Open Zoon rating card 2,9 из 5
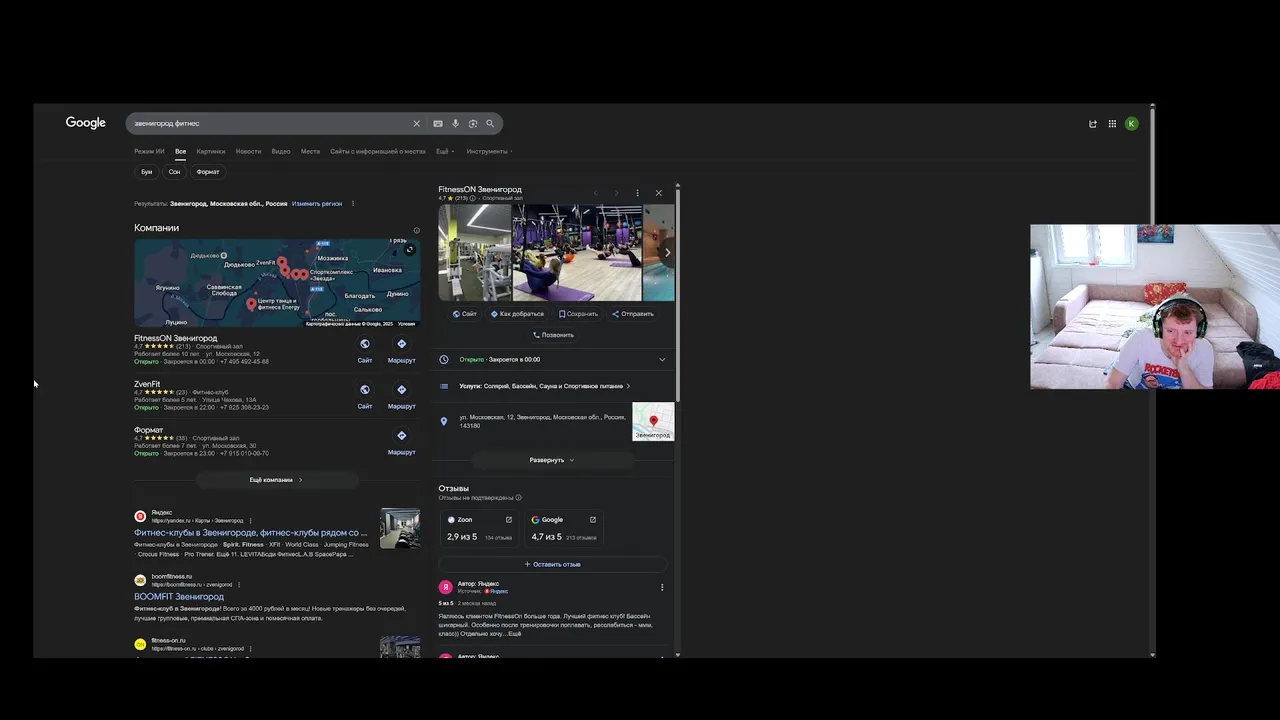This screenshot has width=1280, height=720. click(479, 529)
